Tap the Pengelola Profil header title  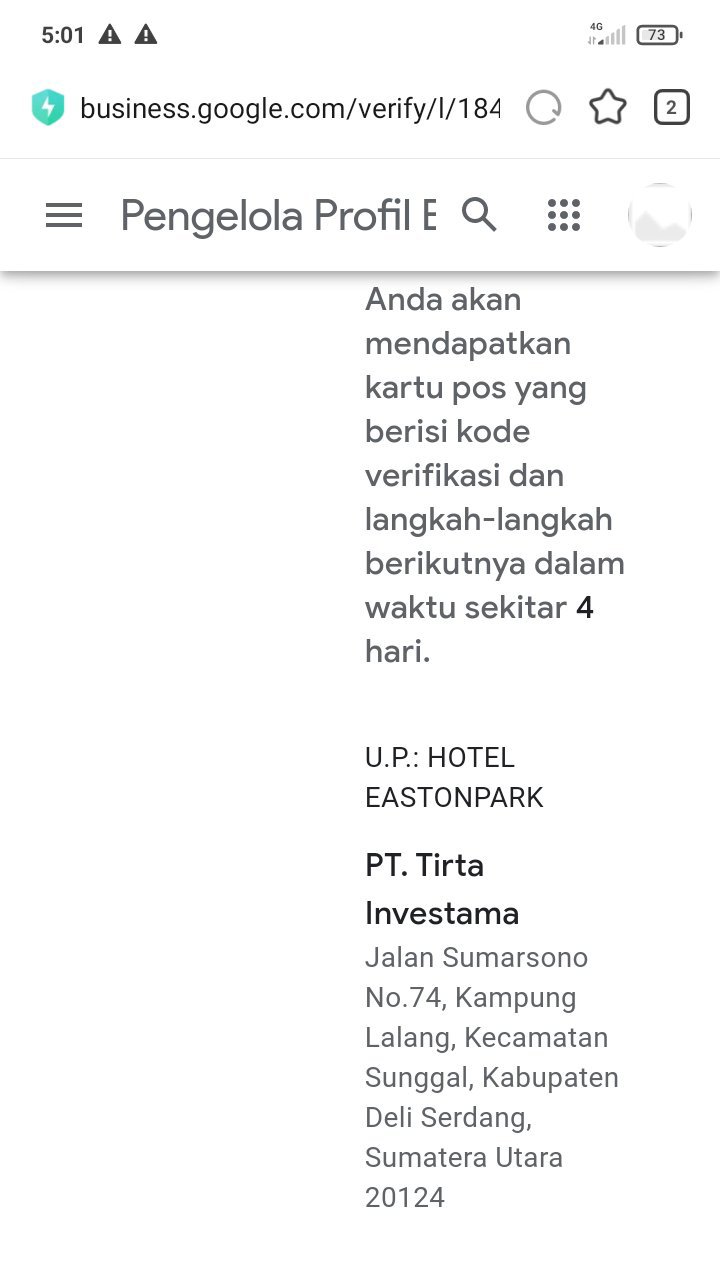click(x=278, y=215)
